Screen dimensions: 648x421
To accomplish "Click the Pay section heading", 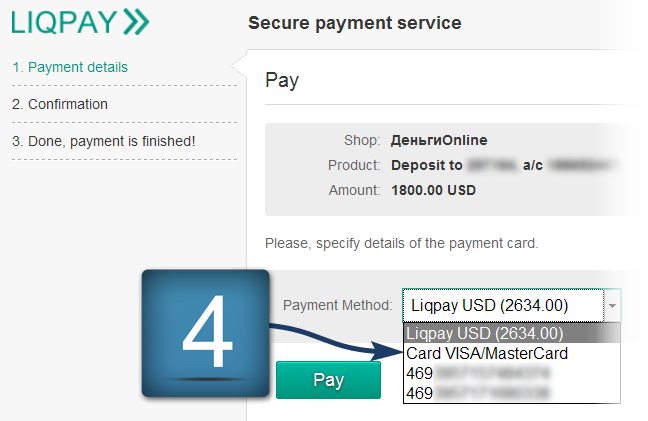I will 282,80.
